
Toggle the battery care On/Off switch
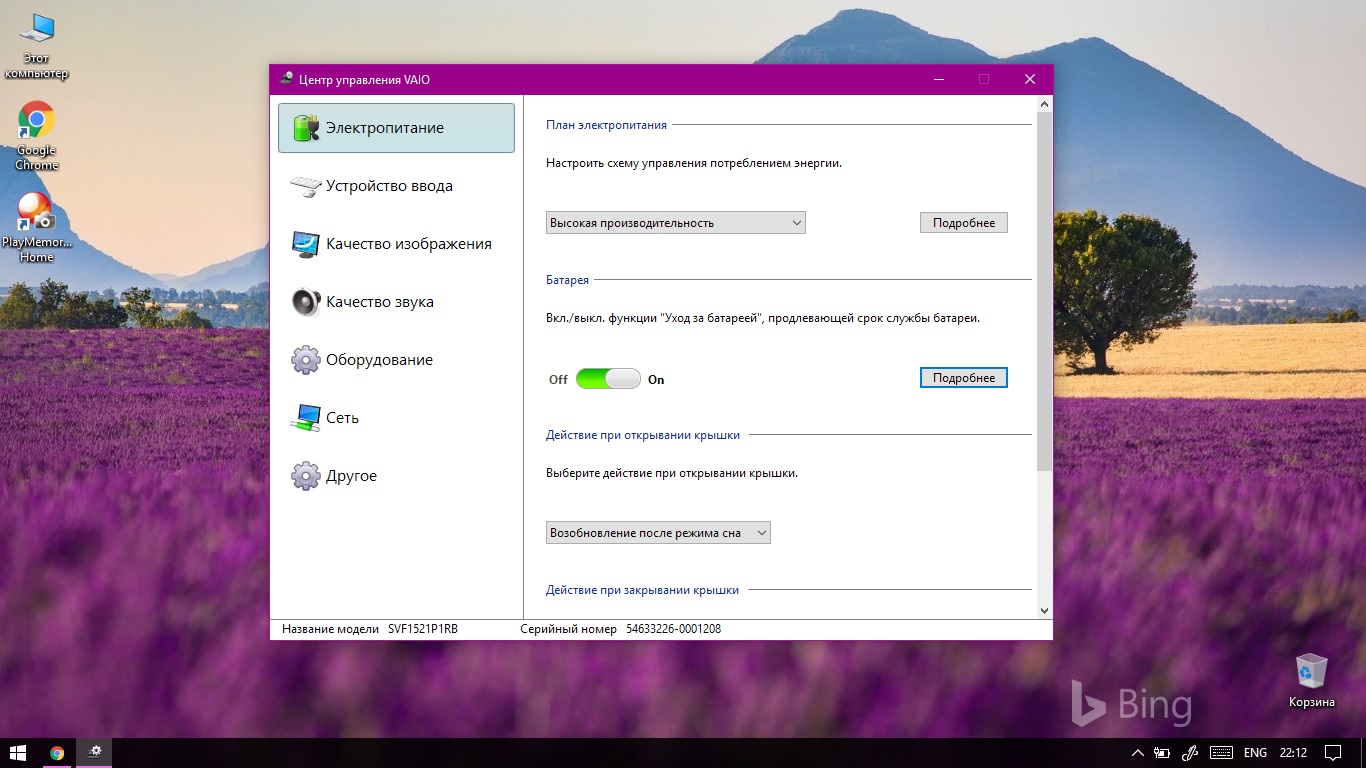click(x=608, y=379)
